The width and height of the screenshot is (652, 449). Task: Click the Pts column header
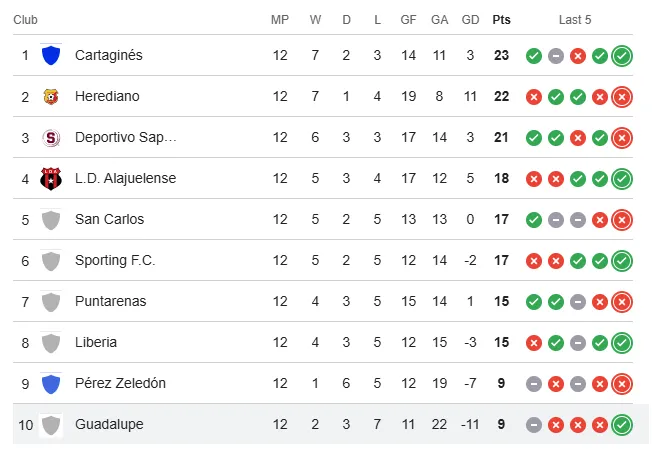click(501, 20)
